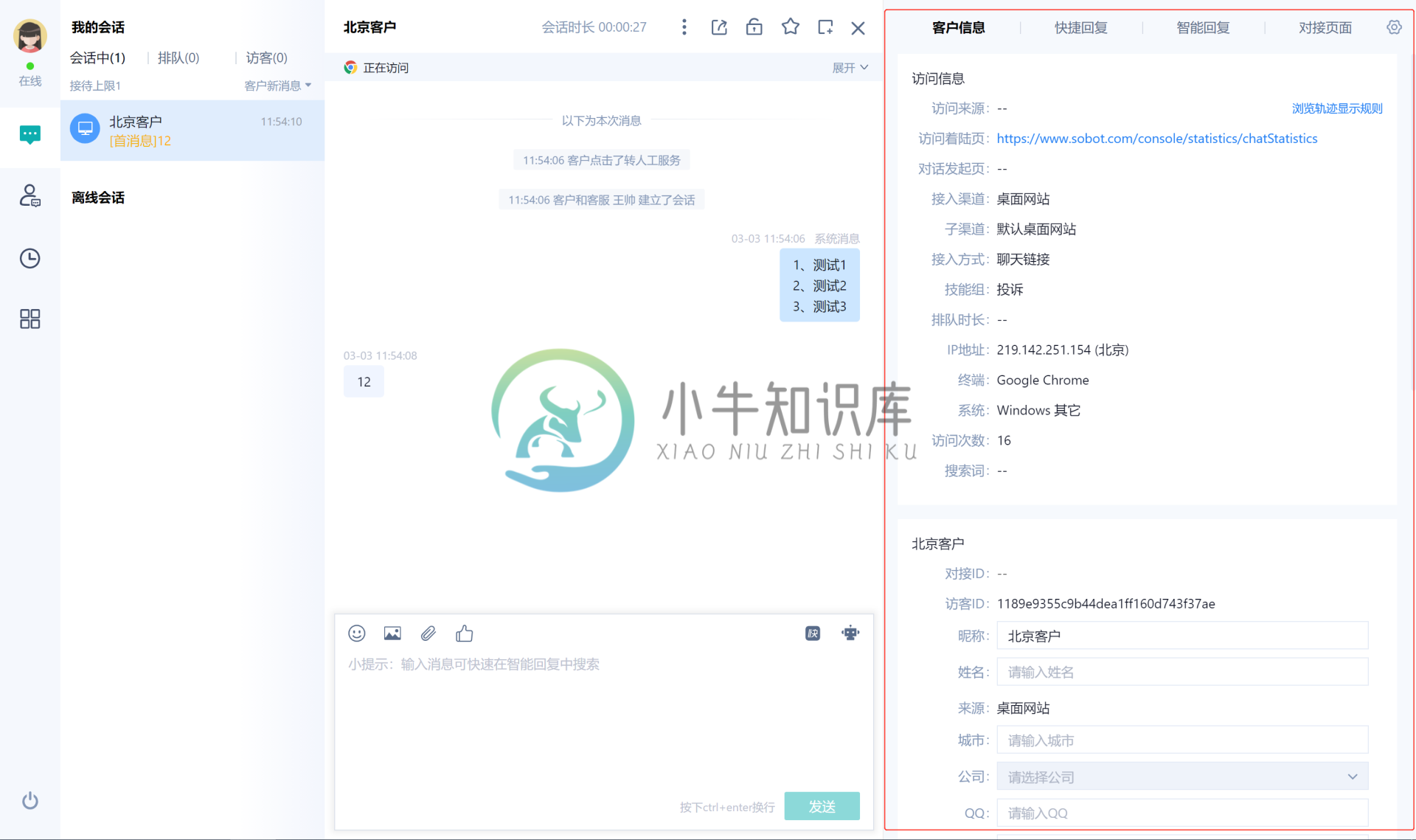The height and width of the screenshot is (840, 1416).
Task: Open the sobot.com chatStatistics landing page link
Action: [1156, 139]
